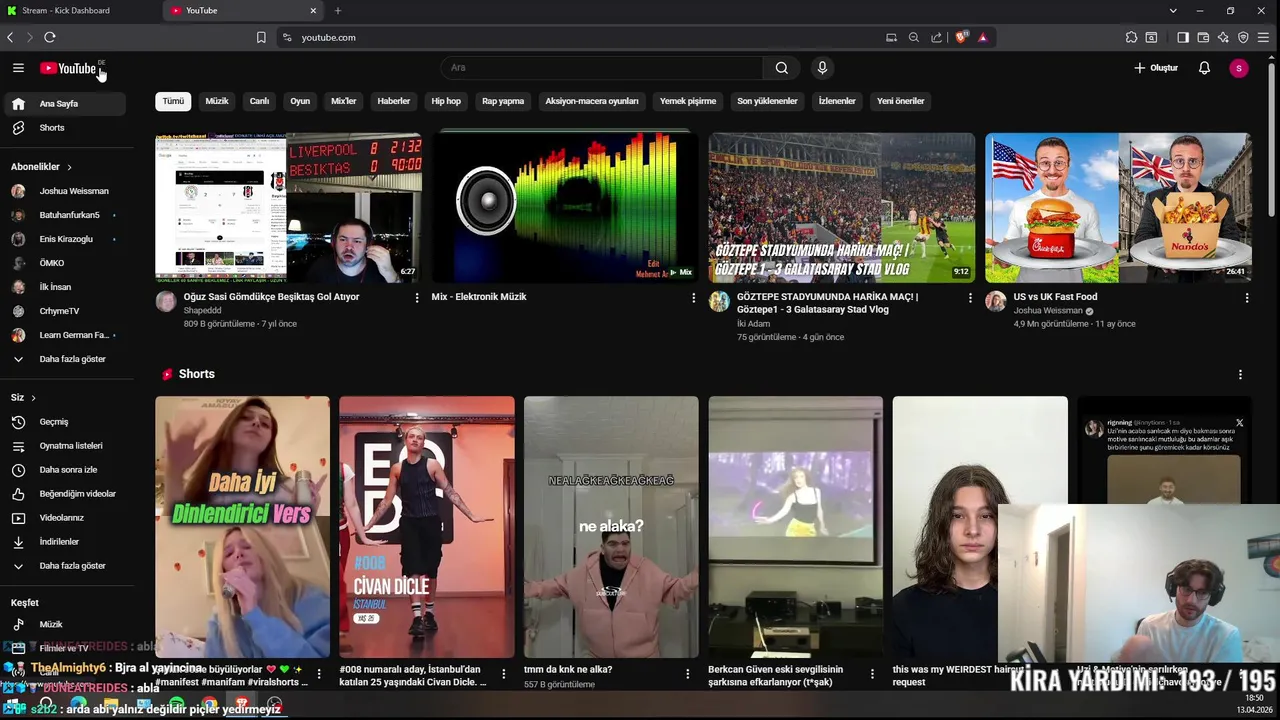Viewport: 1280px width, 720px height.
Task: Open CrhymeTV subscription channel
Action: [63, 311]
